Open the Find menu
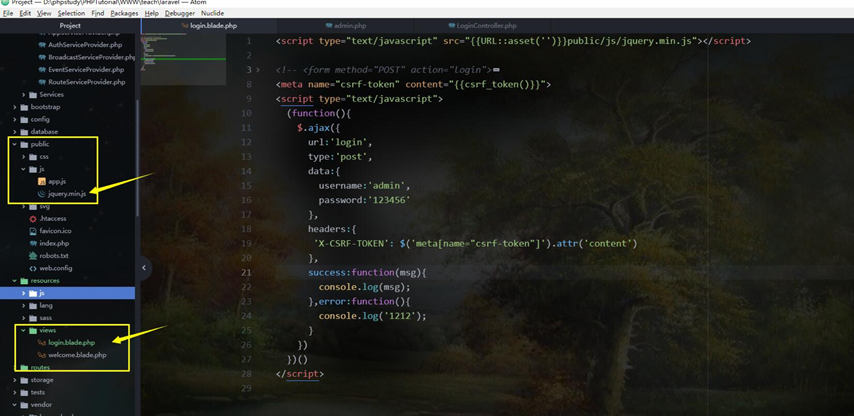854x416 pixels. click(x=98, y=13)
